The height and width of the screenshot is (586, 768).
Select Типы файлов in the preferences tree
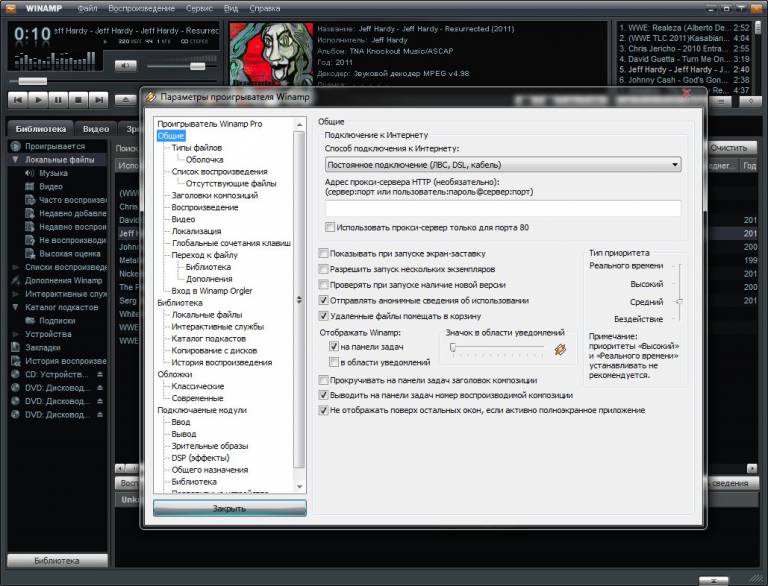pyautogui.click(x=196, y=147)
